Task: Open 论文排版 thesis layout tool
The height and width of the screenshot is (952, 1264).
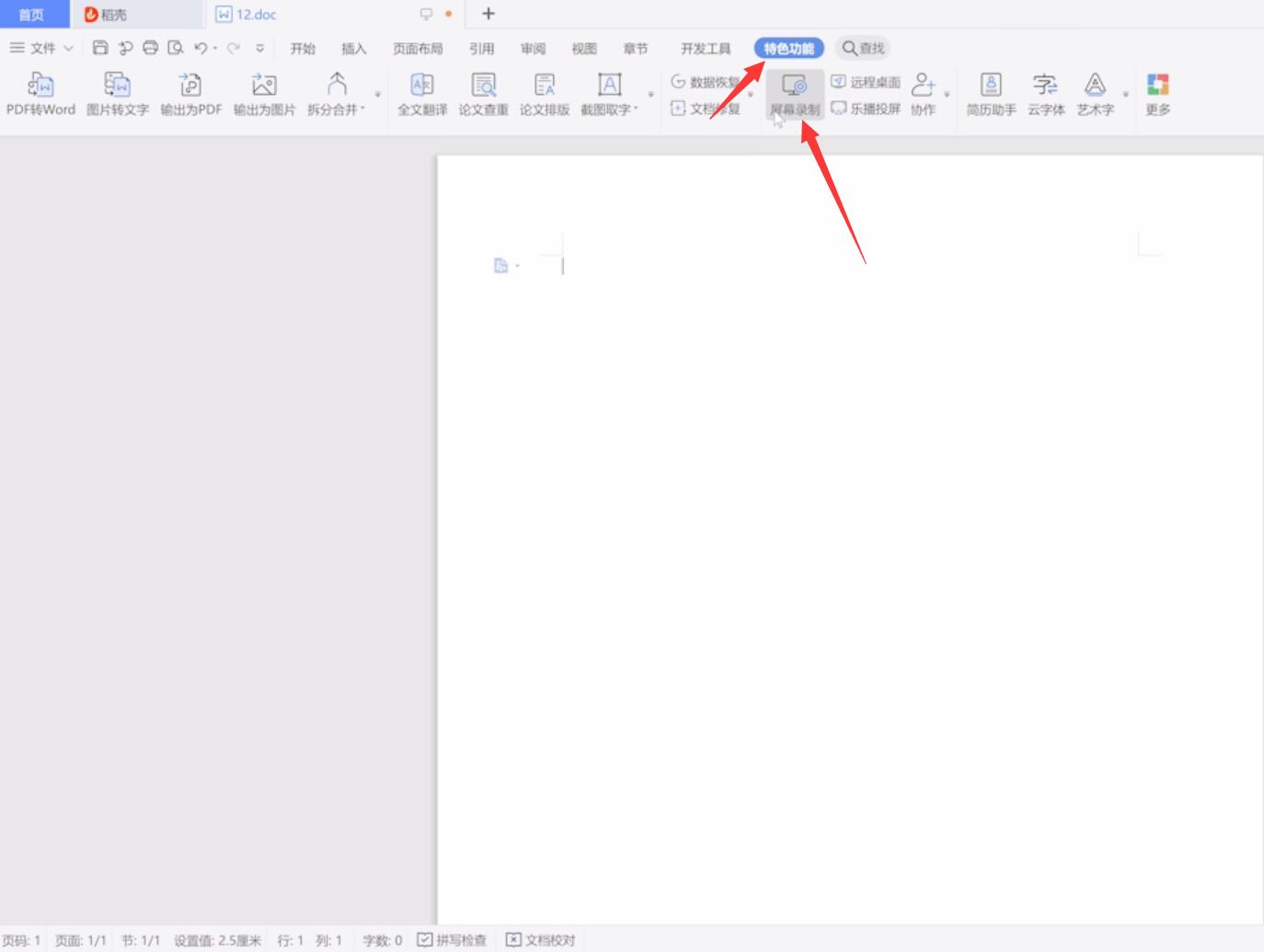Action: (x=545, y=95)
